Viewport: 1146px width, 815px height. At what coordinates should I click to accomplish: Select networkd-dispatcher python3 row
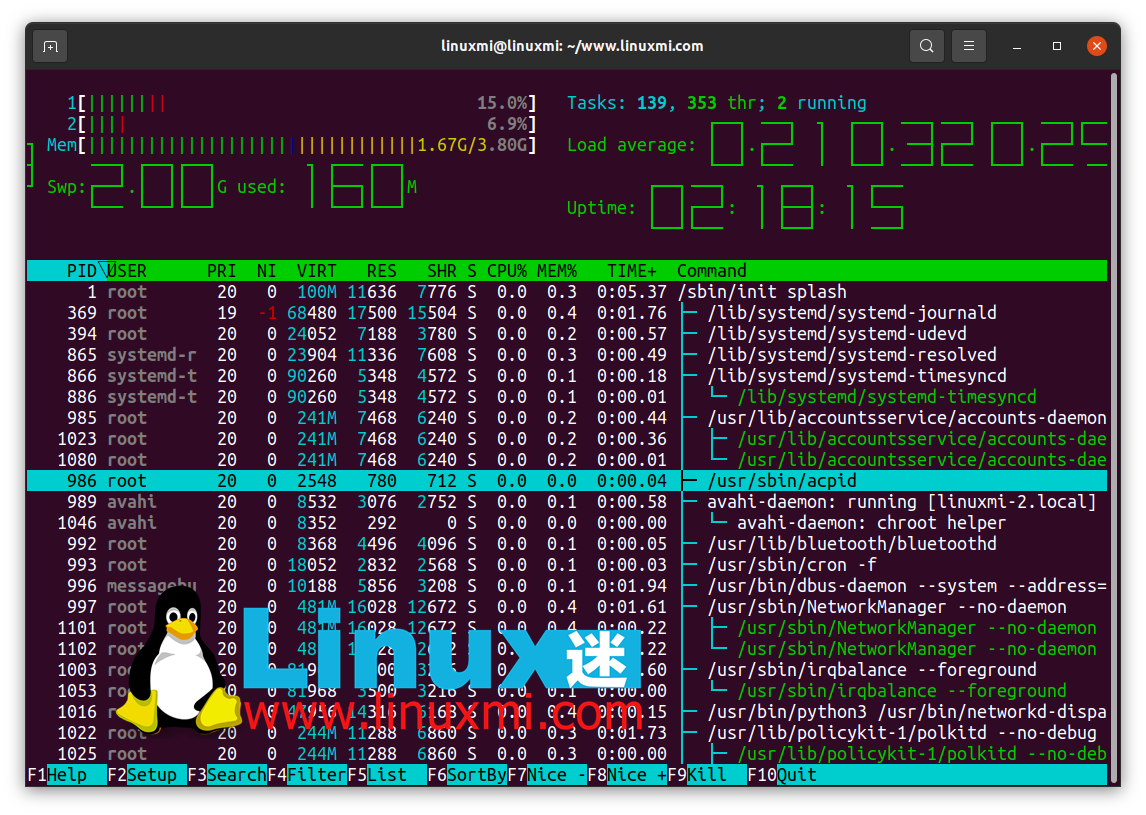coord(567,713)
